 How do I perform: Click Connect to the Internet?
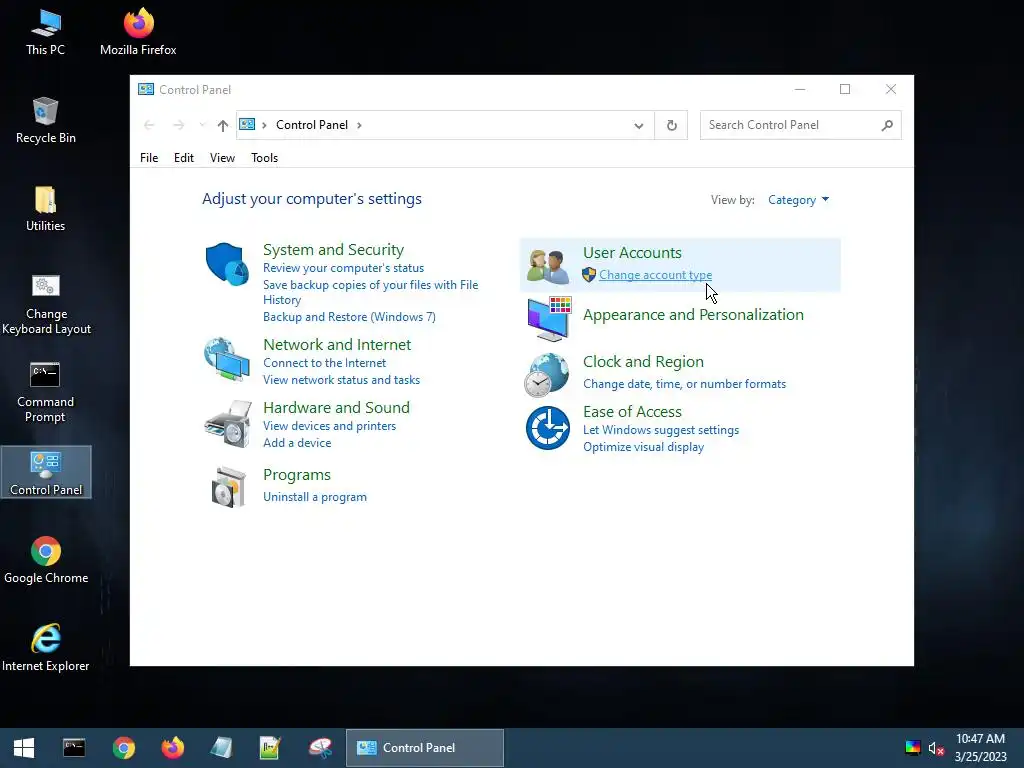(325, 363)
